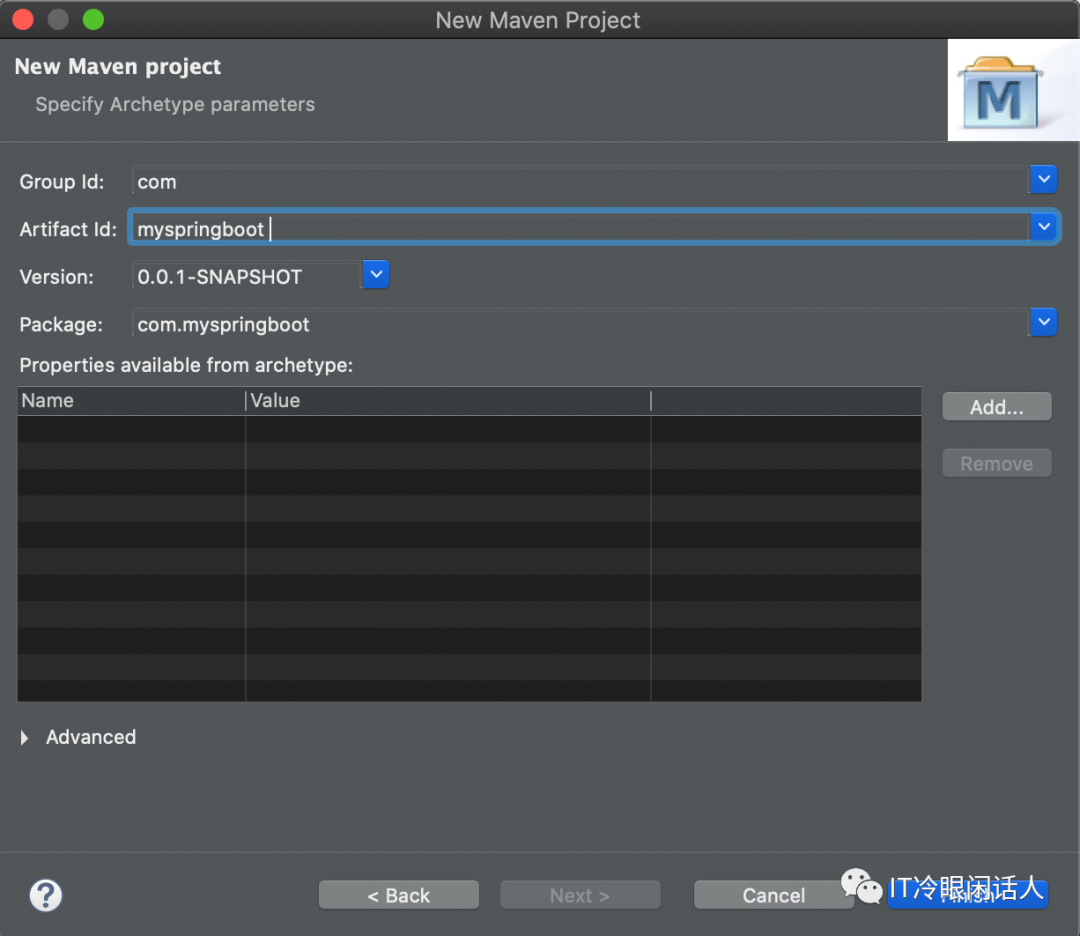This screenshot has width=1080, height=936.
Task: Open the Artifact Id dropdown arrow
Action: tap(1043, 227)
